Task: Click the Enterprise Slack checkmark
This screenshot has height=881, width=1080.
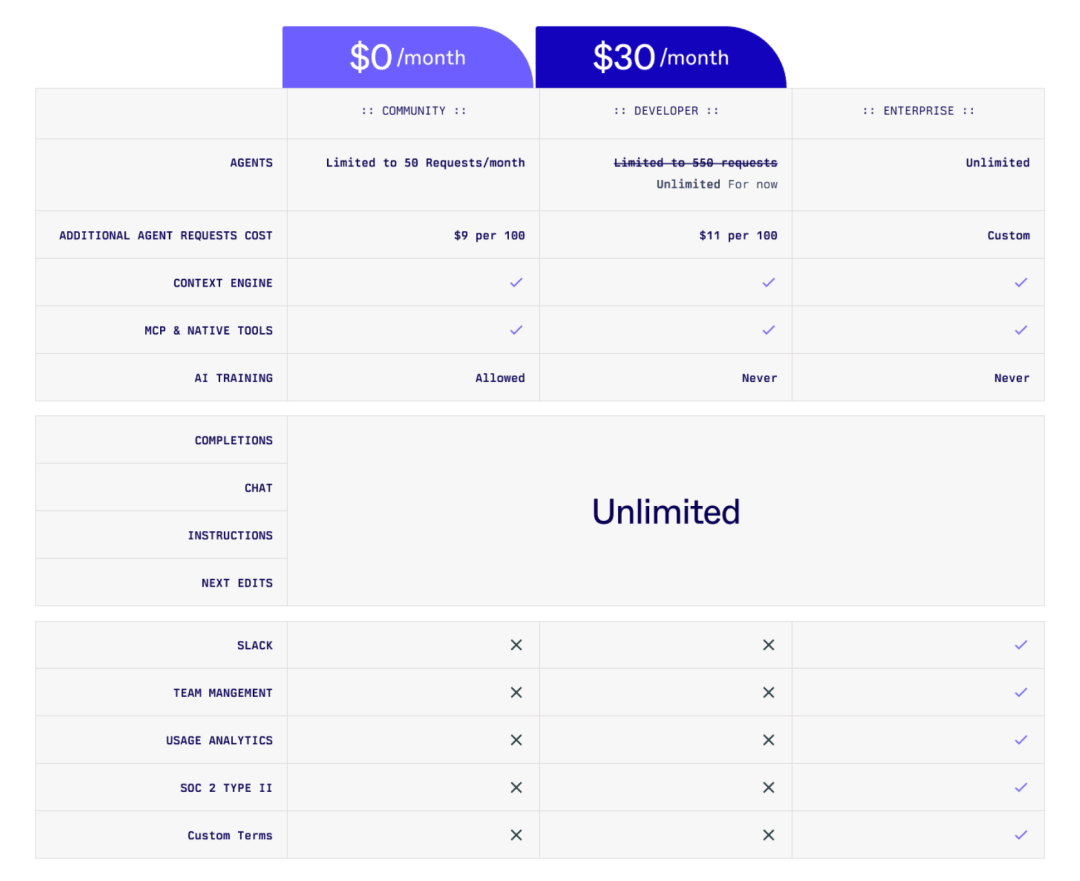Action: click(1020, 645)
